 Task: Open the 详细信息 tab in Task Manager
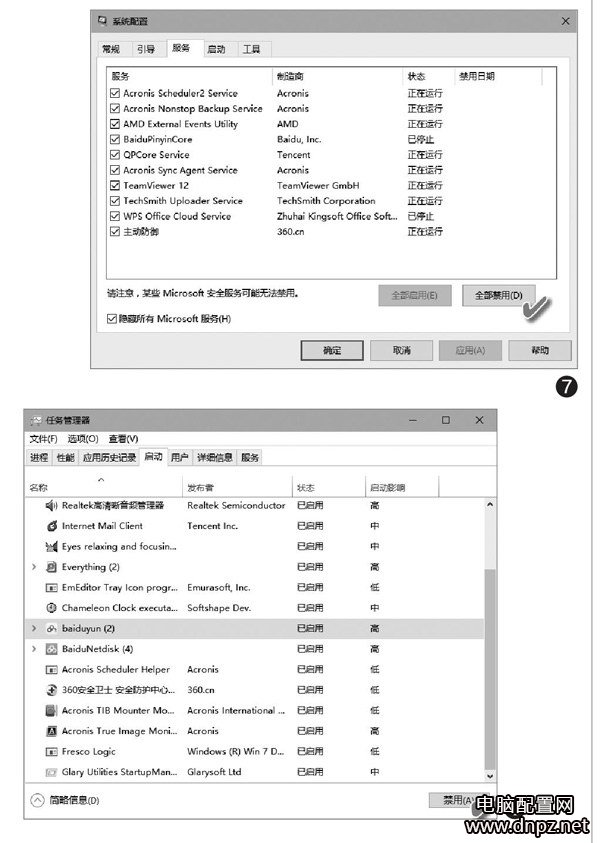click(x=215, y=458)
